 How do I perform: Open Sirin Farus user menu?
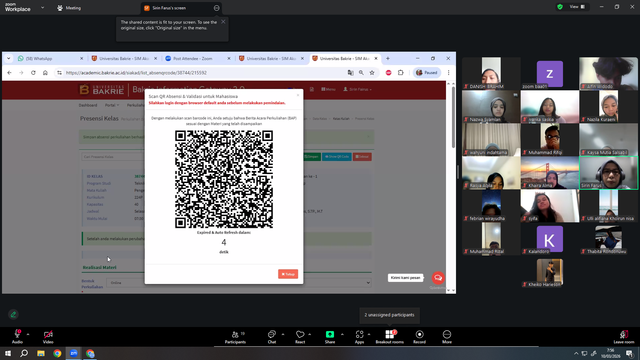(358, 89)
